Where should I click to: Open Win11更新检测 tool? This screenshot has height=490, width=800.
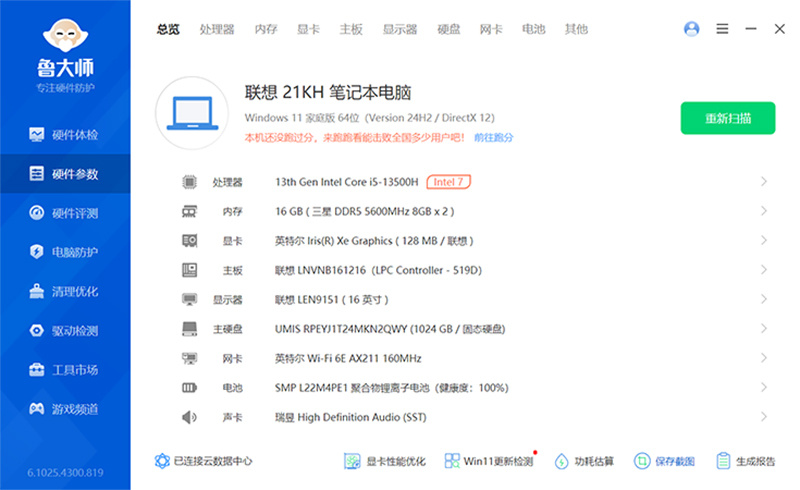click(x=489, y=461)
